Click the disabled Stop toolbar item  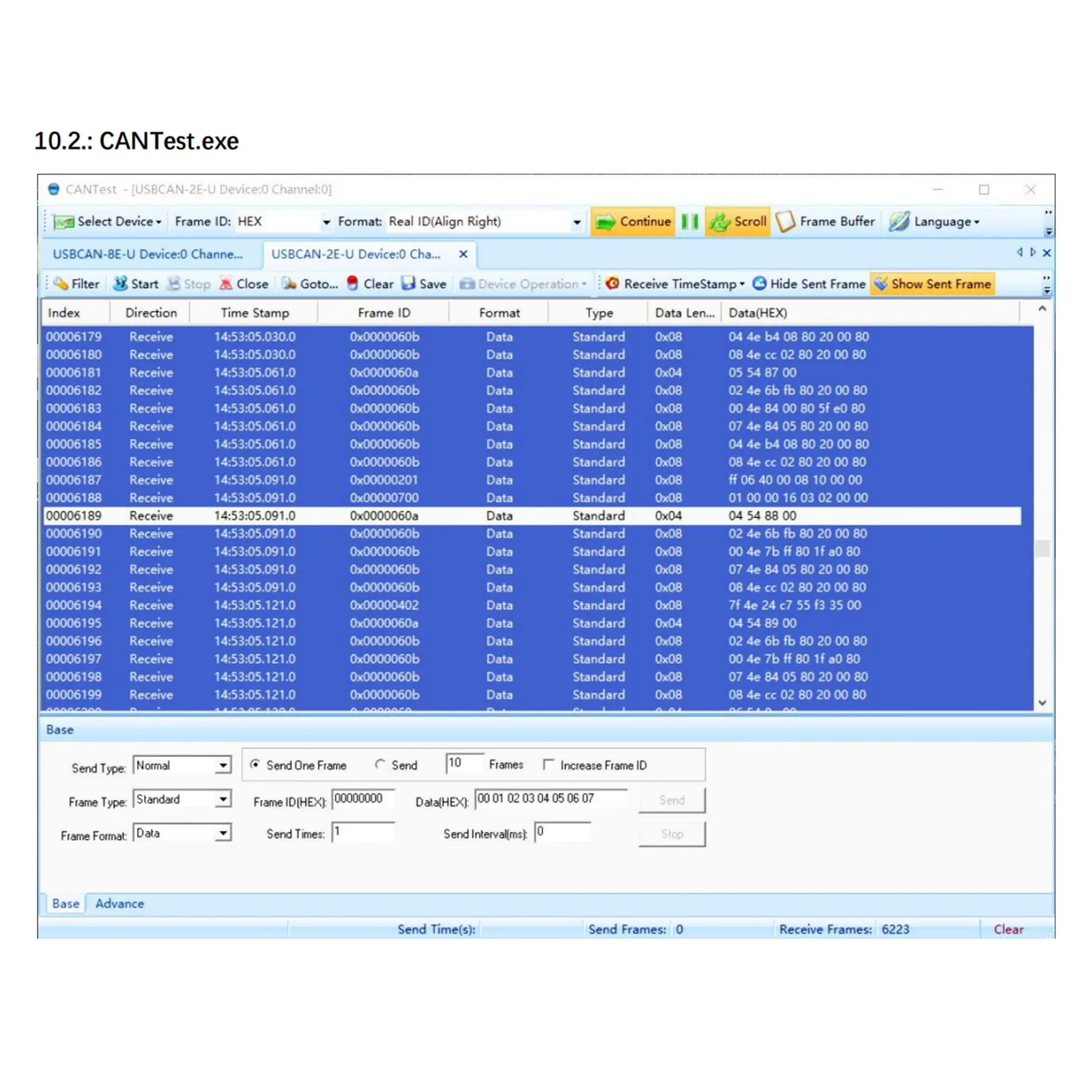[189, 284]
